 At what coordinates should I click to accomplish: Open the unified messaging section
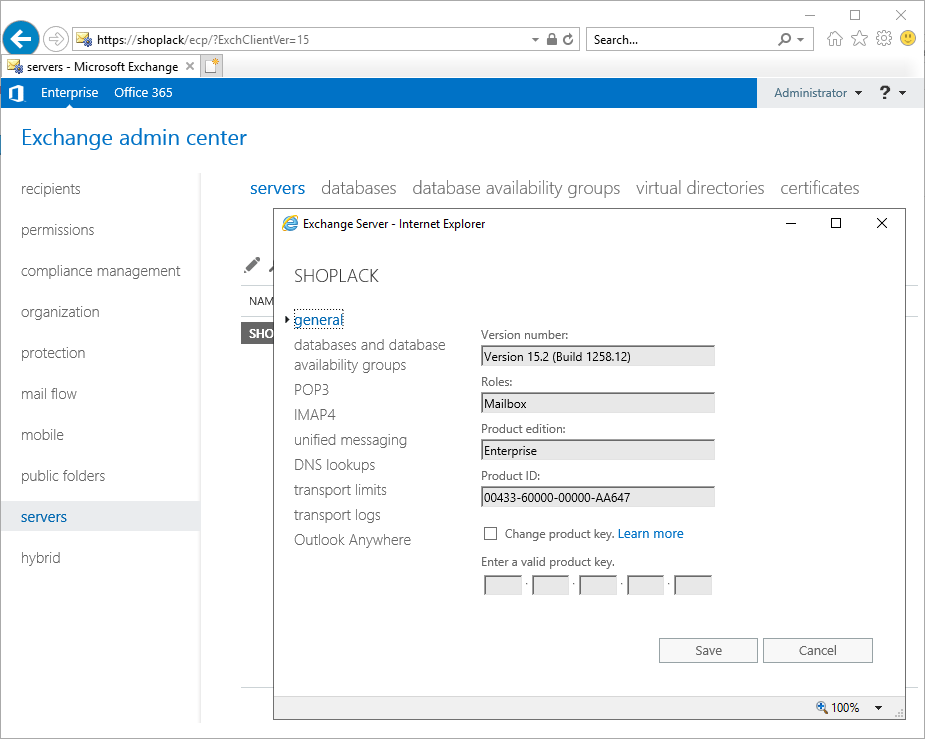click(350, 440)
